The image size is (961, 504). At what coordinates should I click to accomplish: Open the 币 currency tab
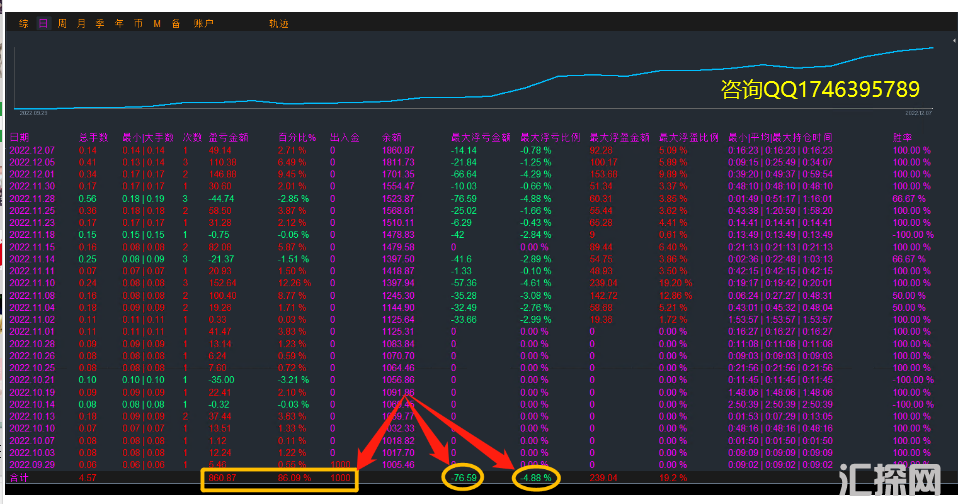click(x=138, y=23)
